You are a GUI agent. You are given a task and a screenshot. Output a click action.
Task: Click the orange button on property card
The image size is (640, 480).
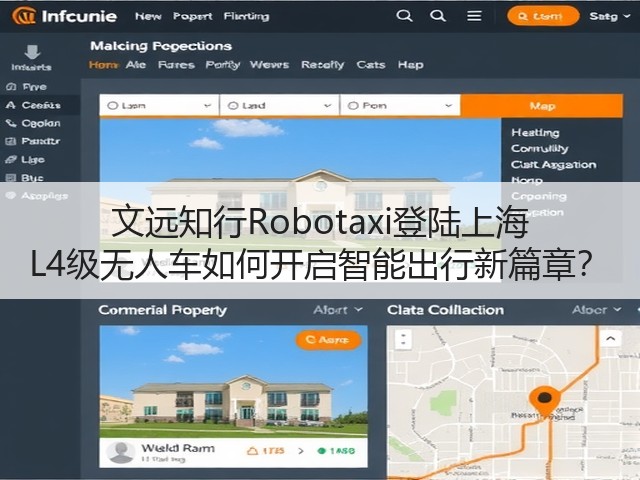coord(328,340)
